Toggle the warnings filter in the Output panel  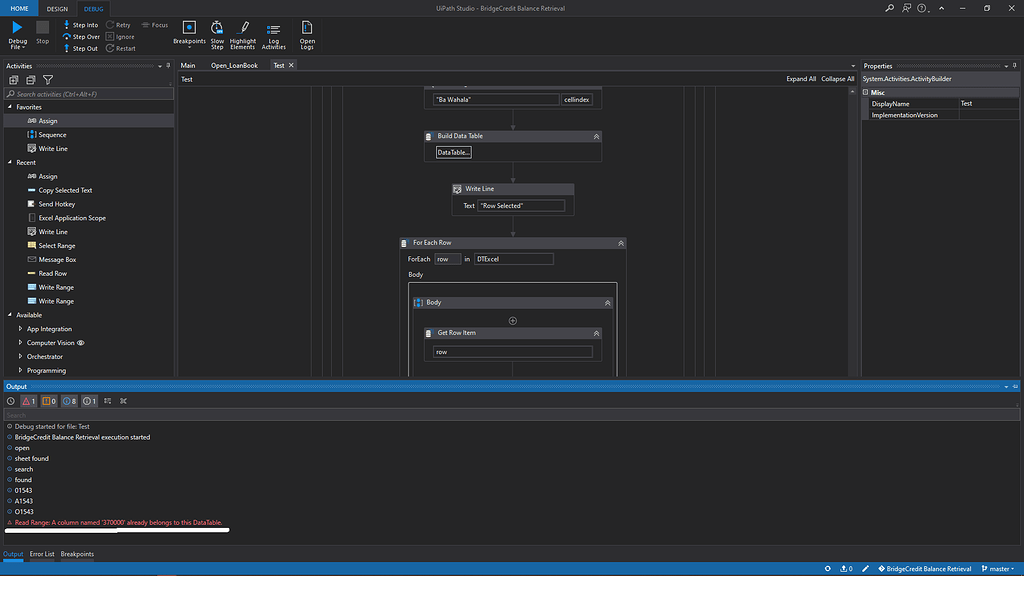point(49,400)
